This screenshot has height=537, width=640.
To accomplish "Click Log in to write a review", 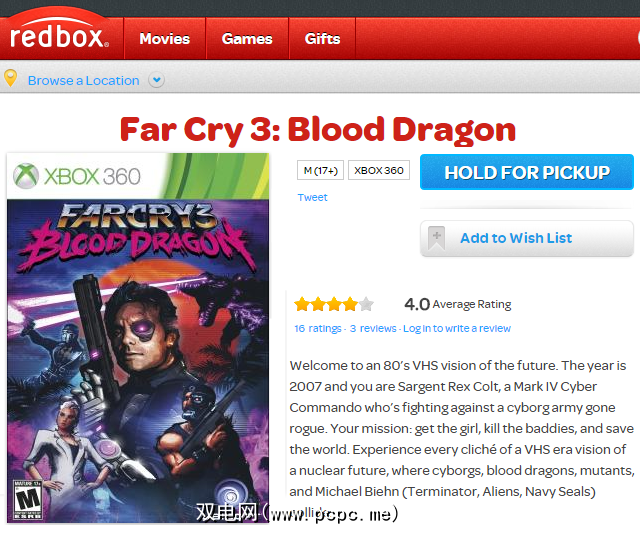I will [457, 328].
